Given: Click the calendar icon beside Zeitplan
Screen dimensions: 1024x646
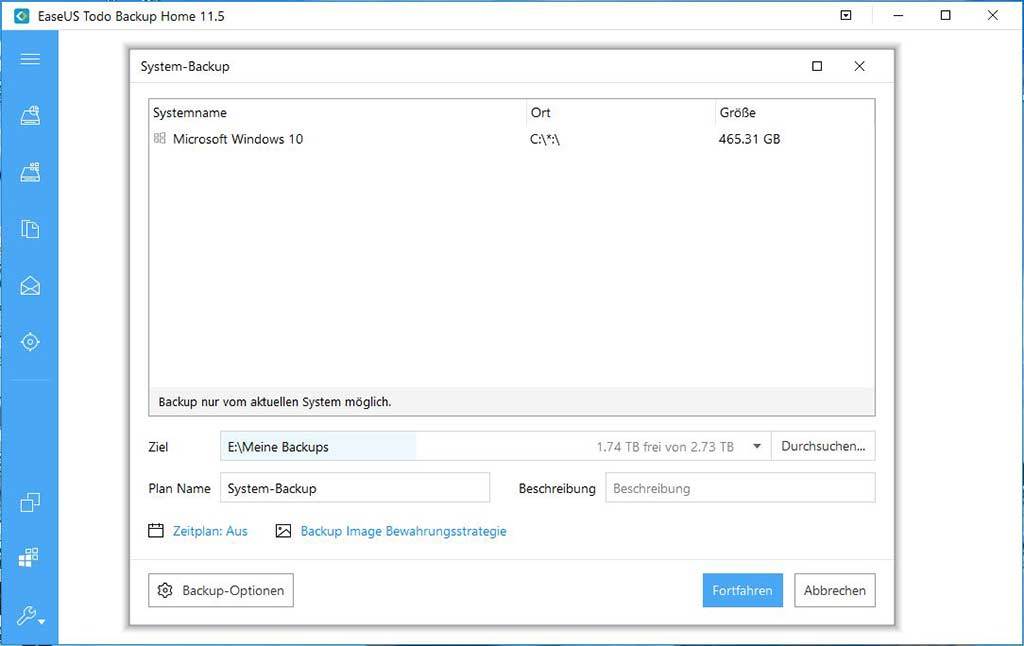Looking at the screenshot, I should click(x=155, y=530).
